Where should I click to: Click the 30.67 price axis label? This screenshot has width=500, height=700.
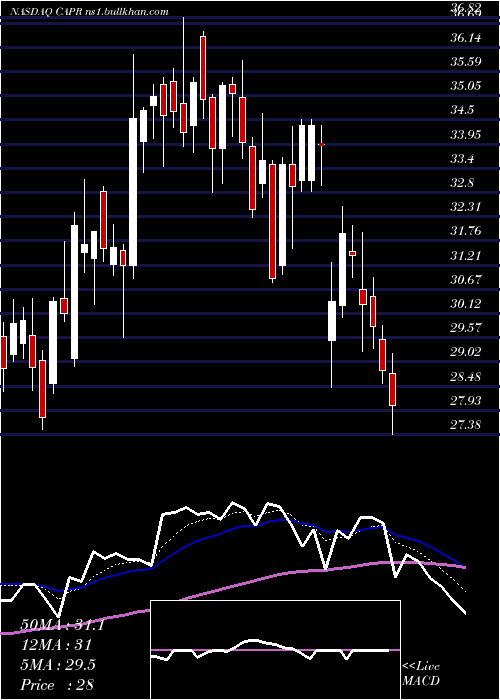(x=466, y=280)
